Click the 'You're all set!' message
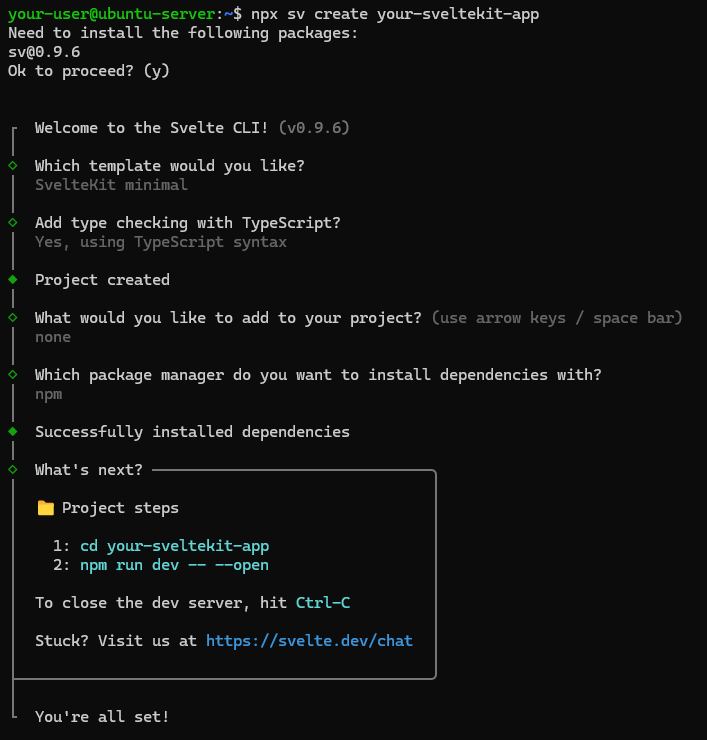 pyautogui.click(x=102, y=717)
